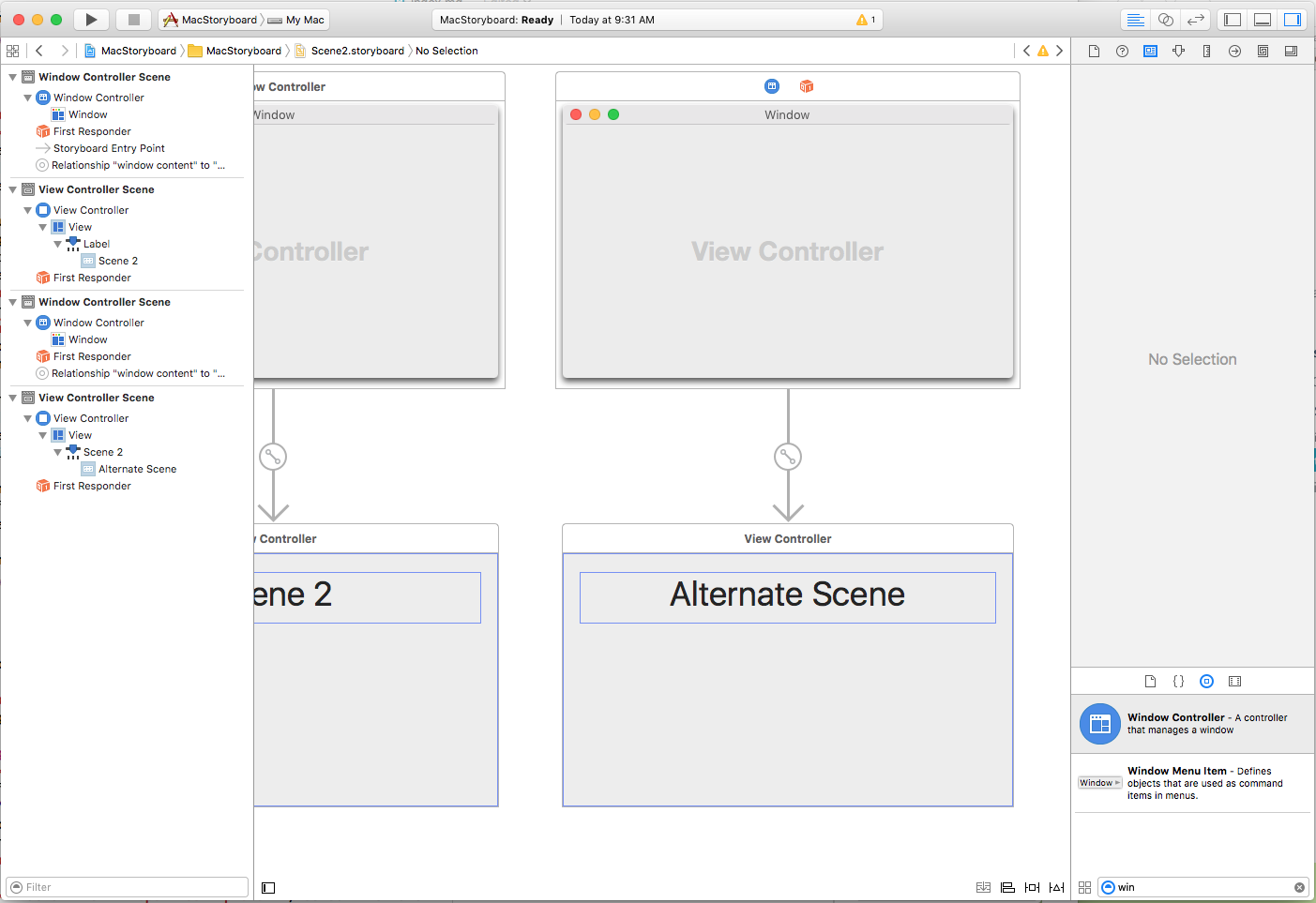Click the Update Frames icon at bottom right

pyautogui.click(x=984, y=887)
